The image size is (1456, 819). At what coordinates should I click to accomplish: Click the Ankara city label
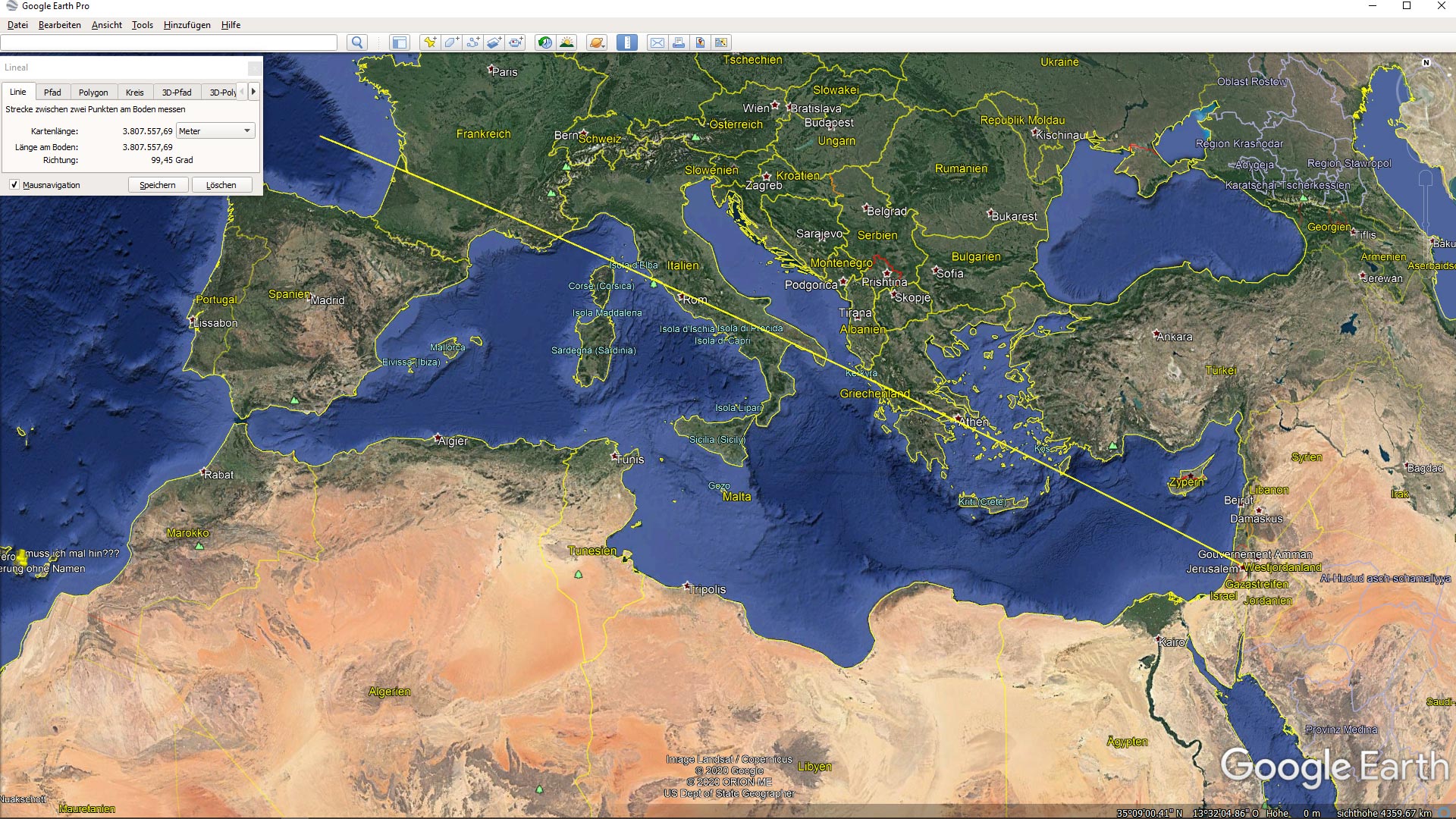pos(1175,337)
